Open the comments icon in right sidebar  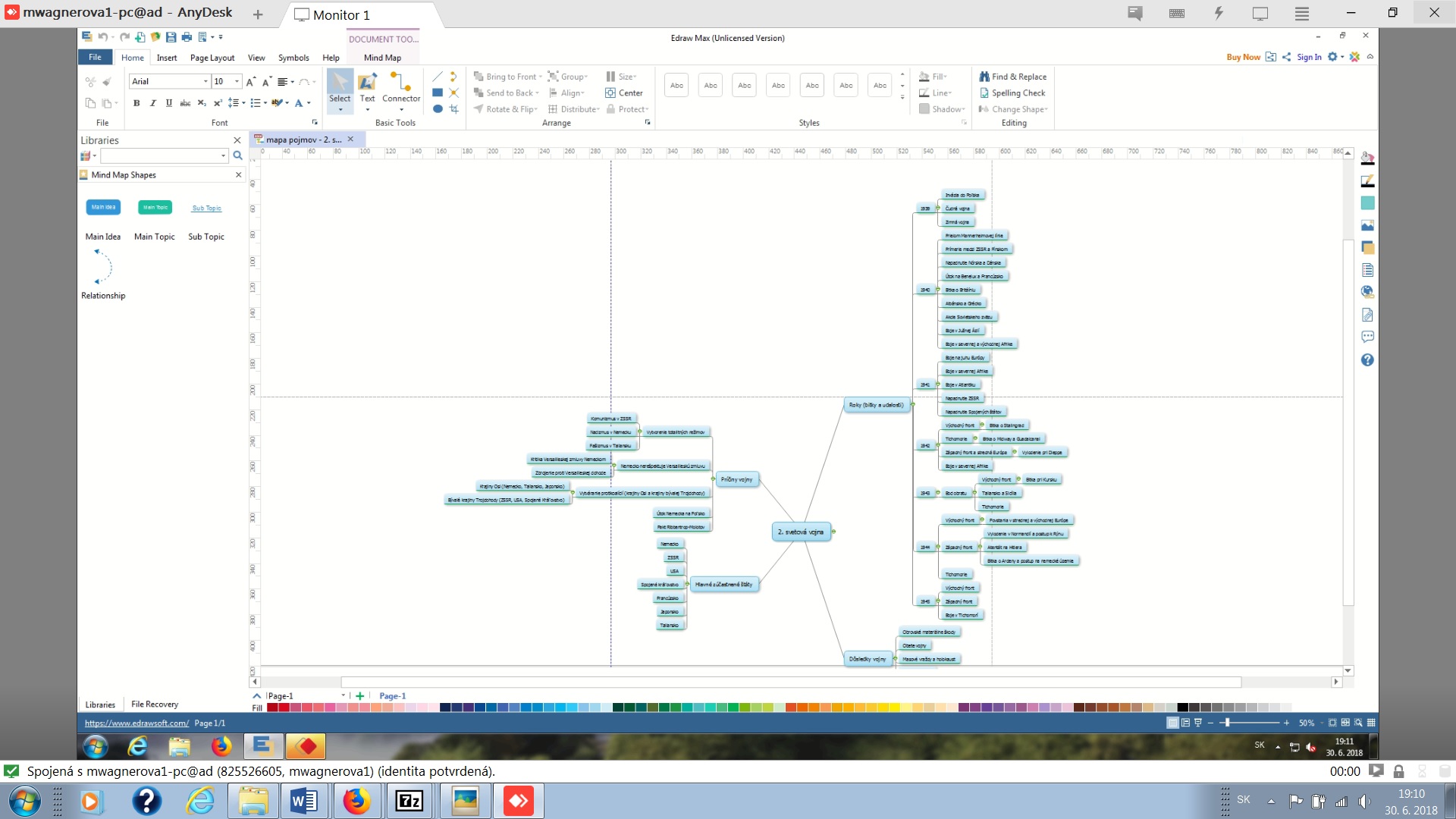pyautogui.click(x=1367, y=337)
